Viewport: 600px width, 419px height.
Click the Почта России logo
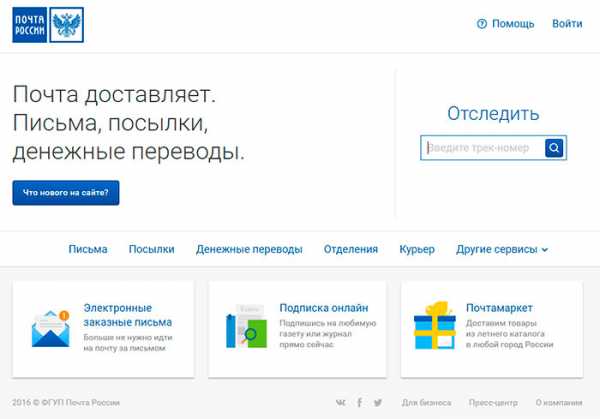29,25
